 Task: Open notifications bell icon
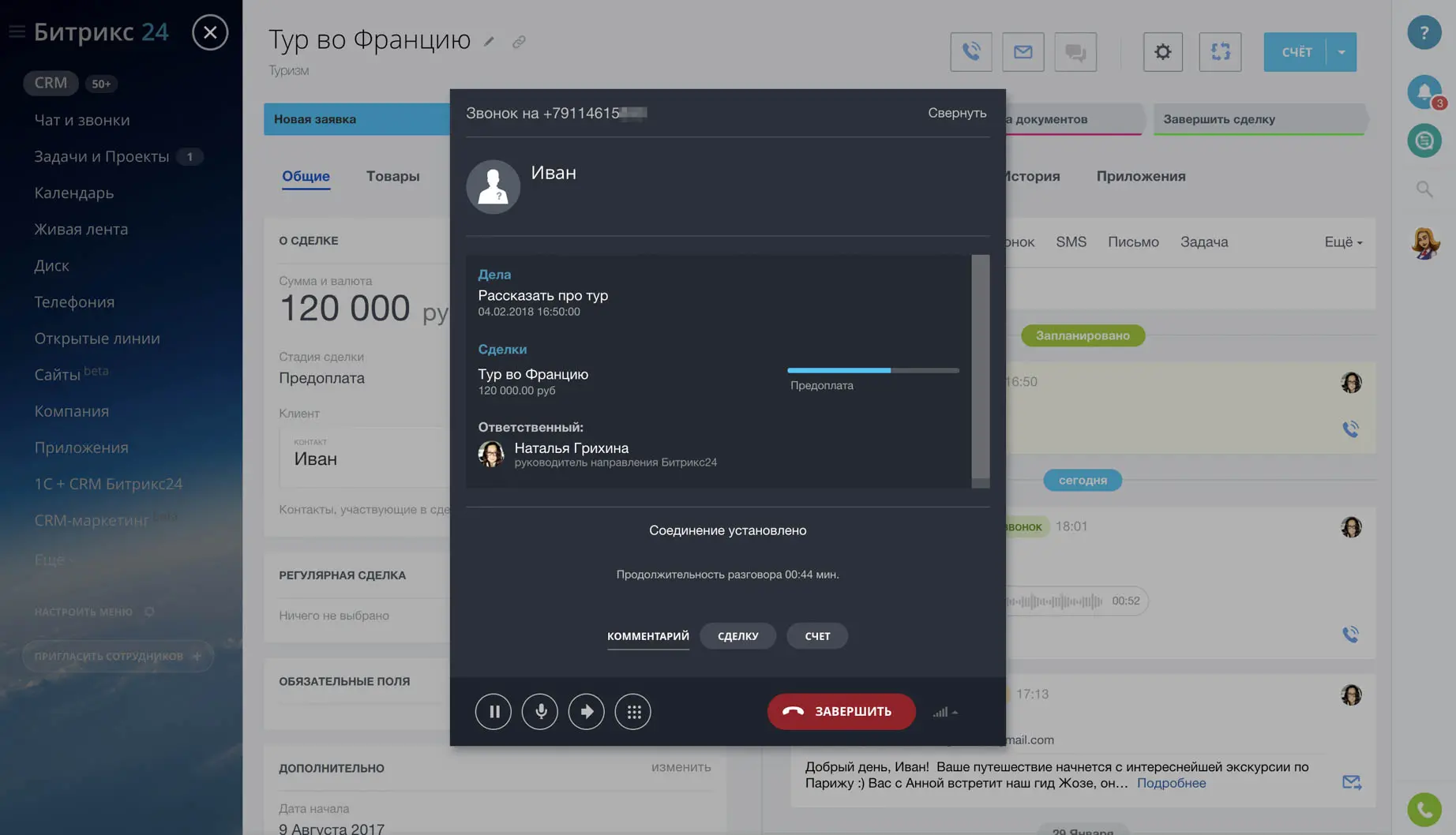pyautogui.click(x=1424, y=92)
